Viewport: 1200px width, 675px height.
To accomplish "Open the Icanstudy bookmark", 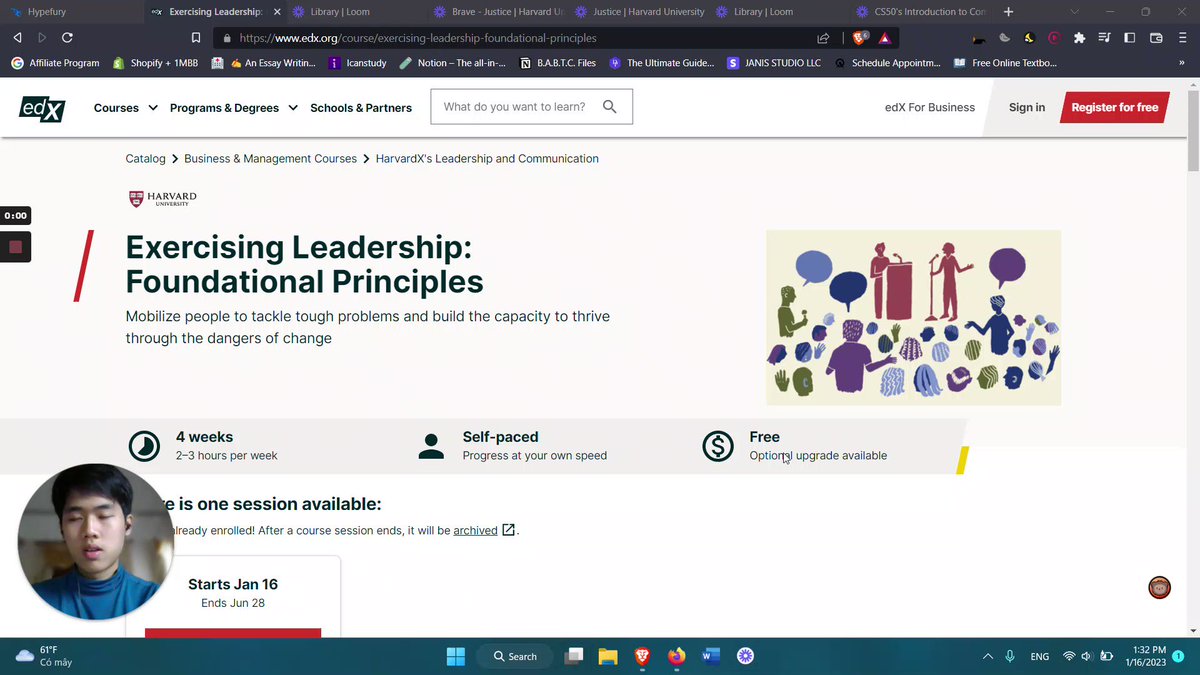I will tap(356, 63).
